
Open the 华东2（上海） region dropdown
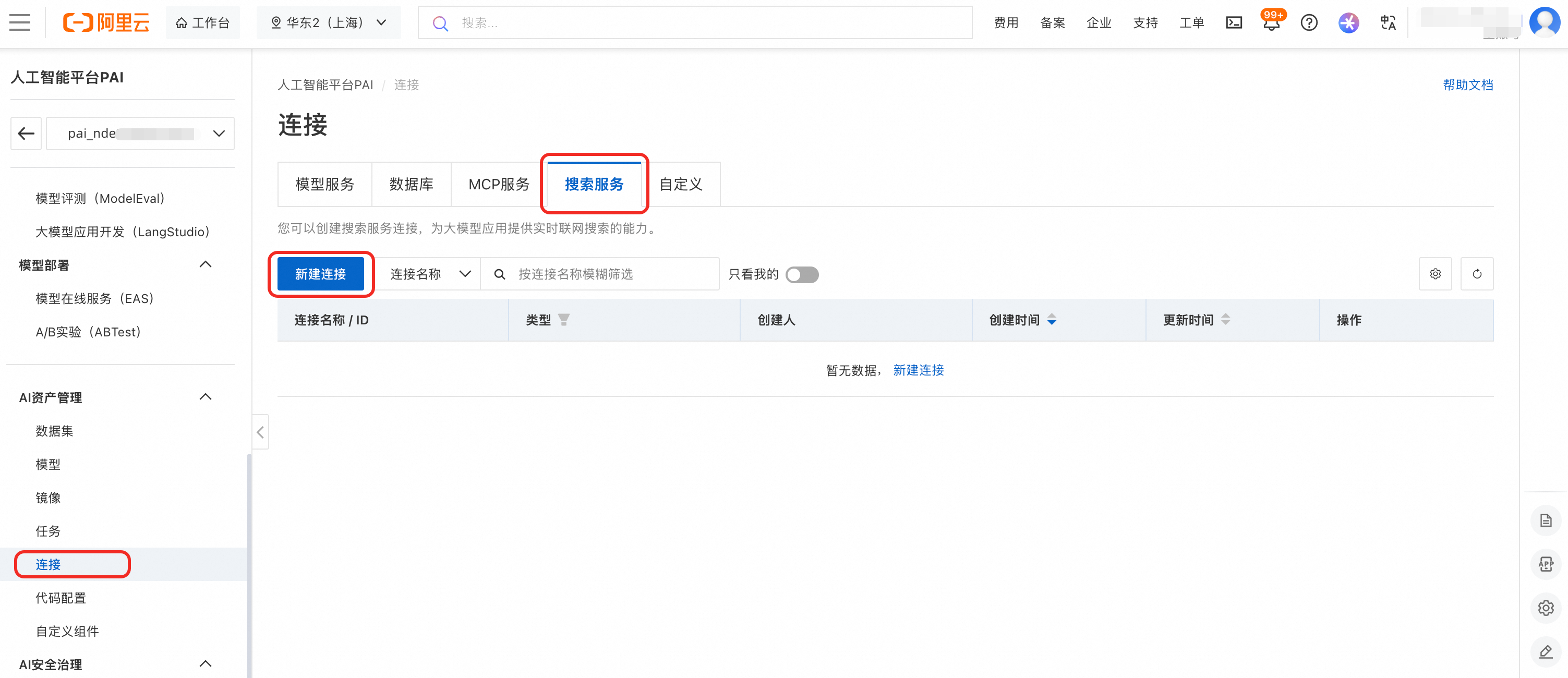click(329, 22)
